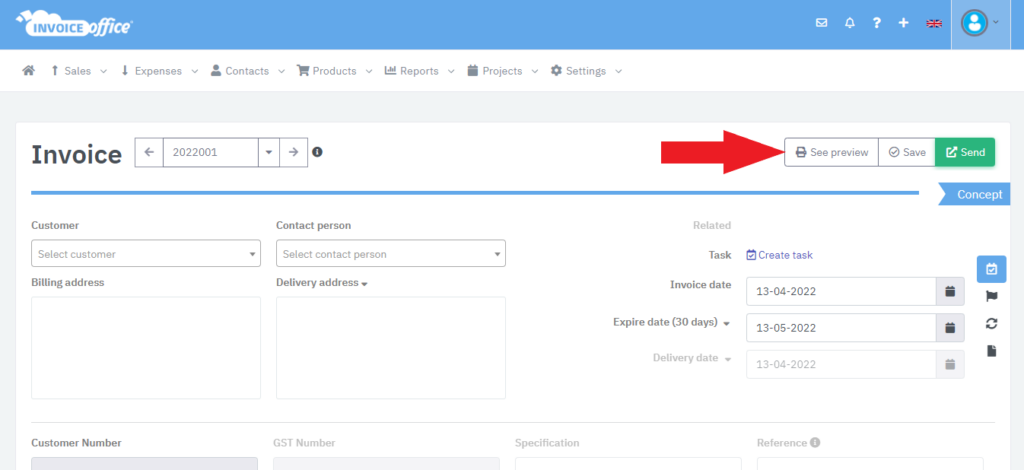1024x470 pixels.
Task: Click the help question mark icon
Action: [876, 23]
